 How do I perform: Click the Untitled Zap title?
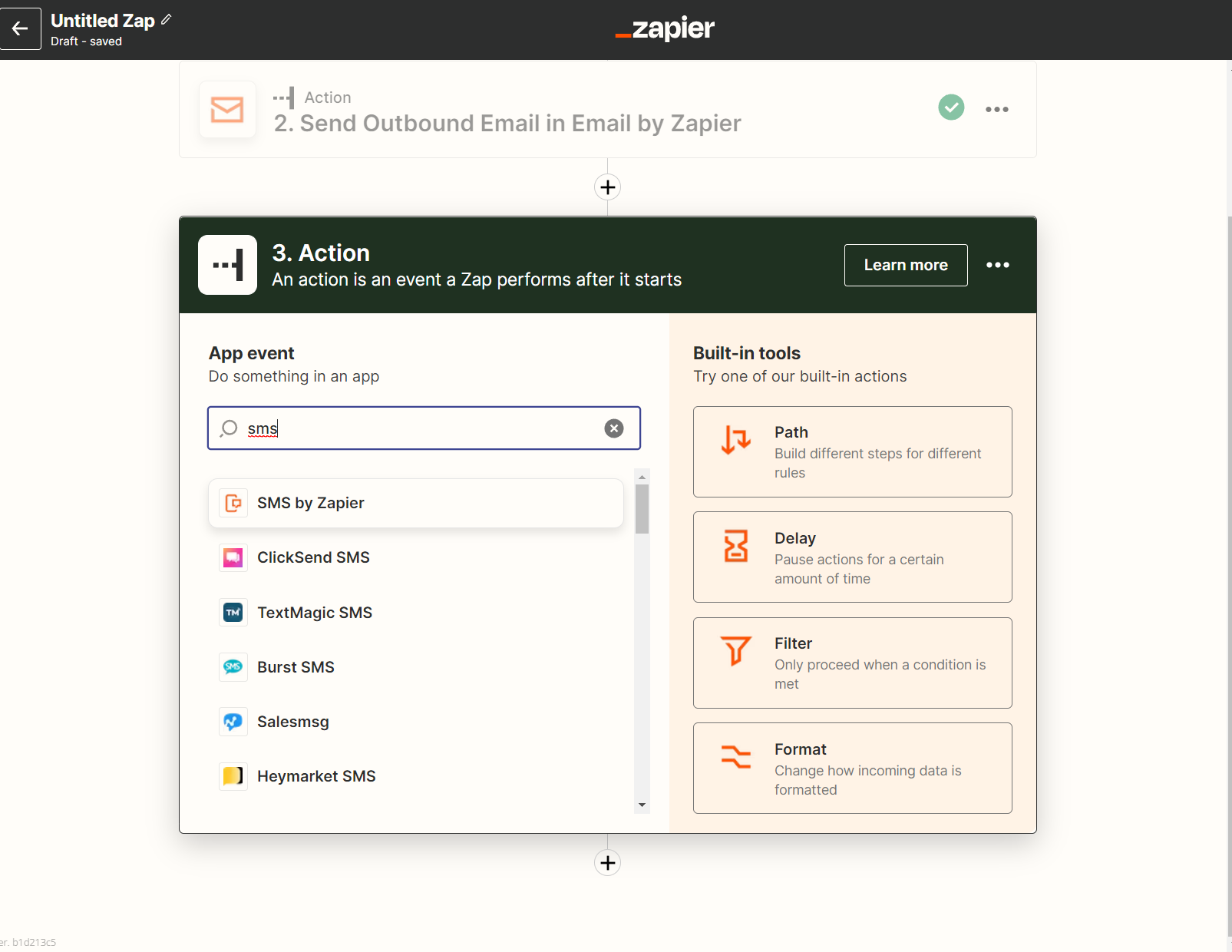[x=103, y=21]
